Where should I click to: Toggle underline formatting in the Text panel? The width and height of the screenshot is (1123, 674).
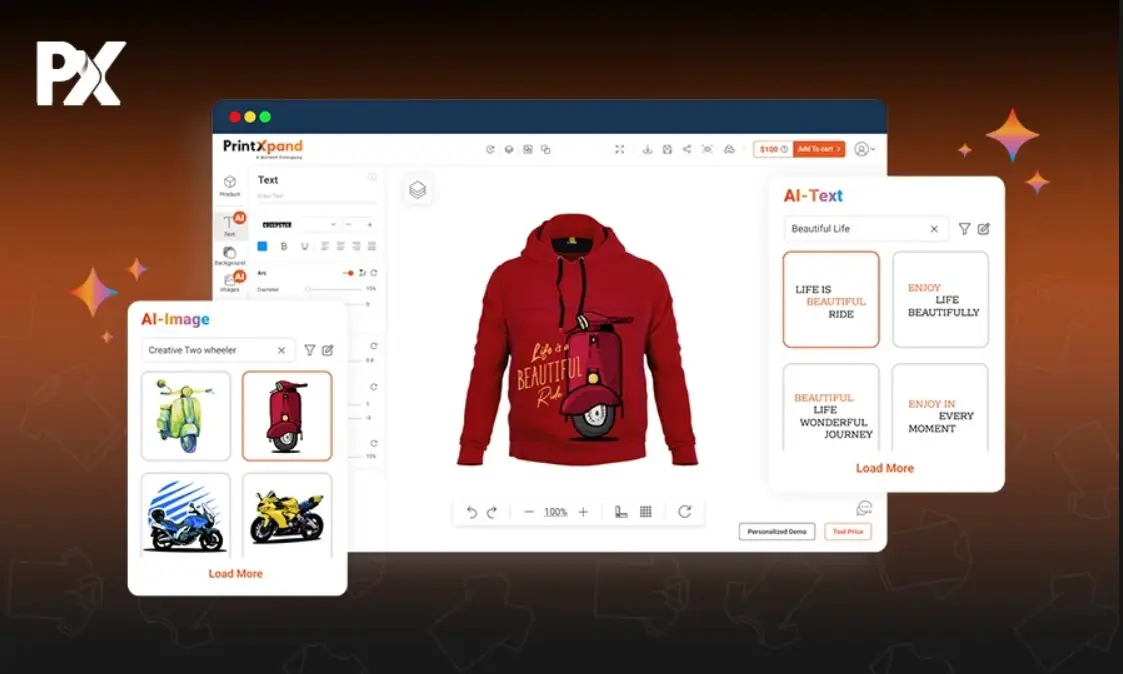pos(304,245)
